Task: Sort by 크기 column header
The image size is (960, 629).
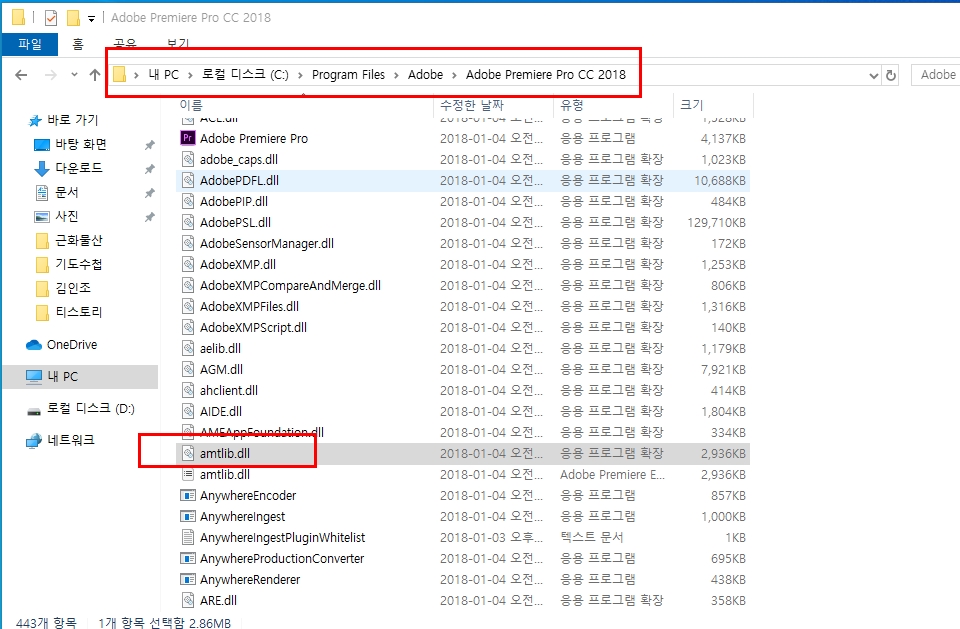Action: tap(692, 105)
